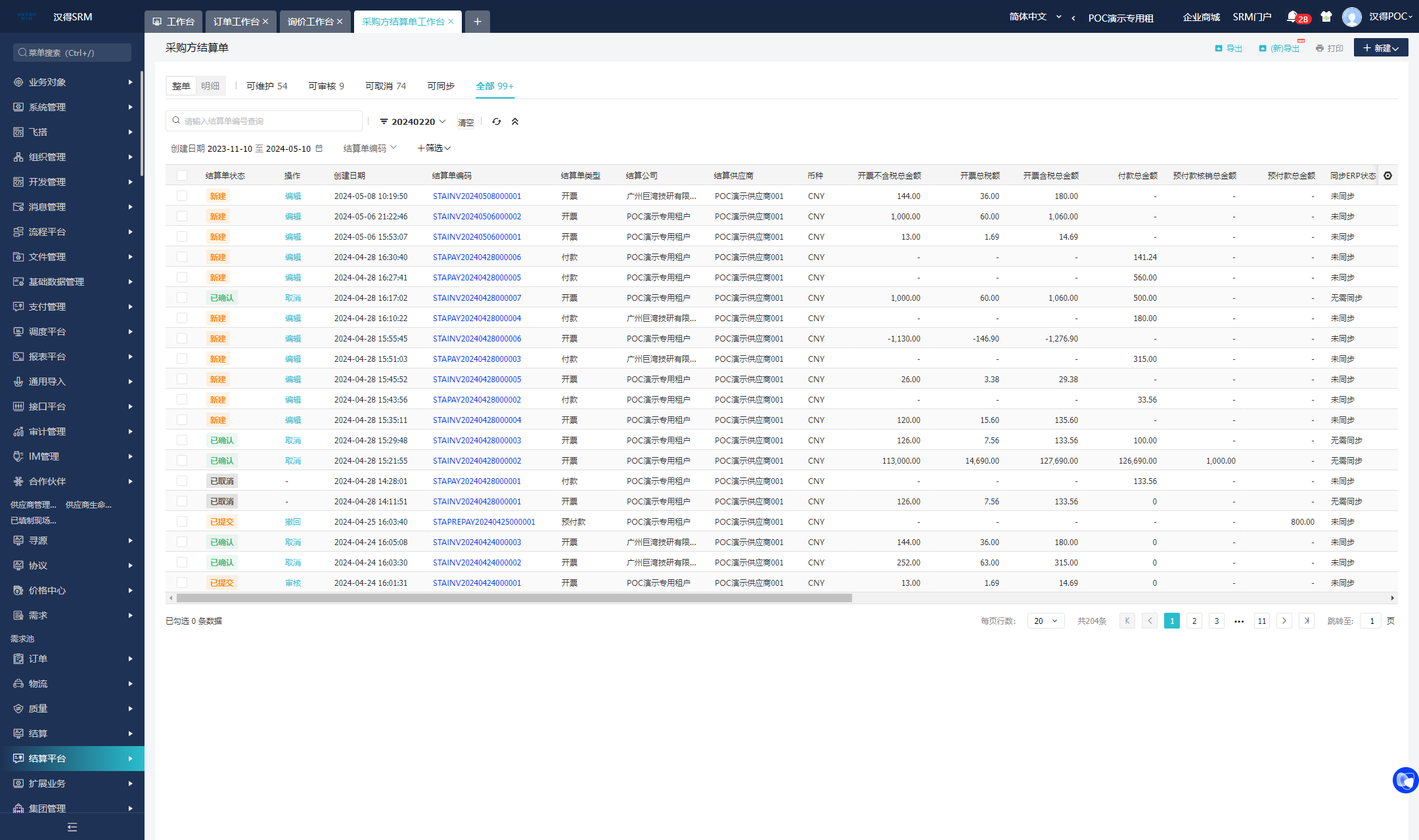Click the 系统管理 sidebar icon
This screenshot has width=1419, height=840.
18,107
